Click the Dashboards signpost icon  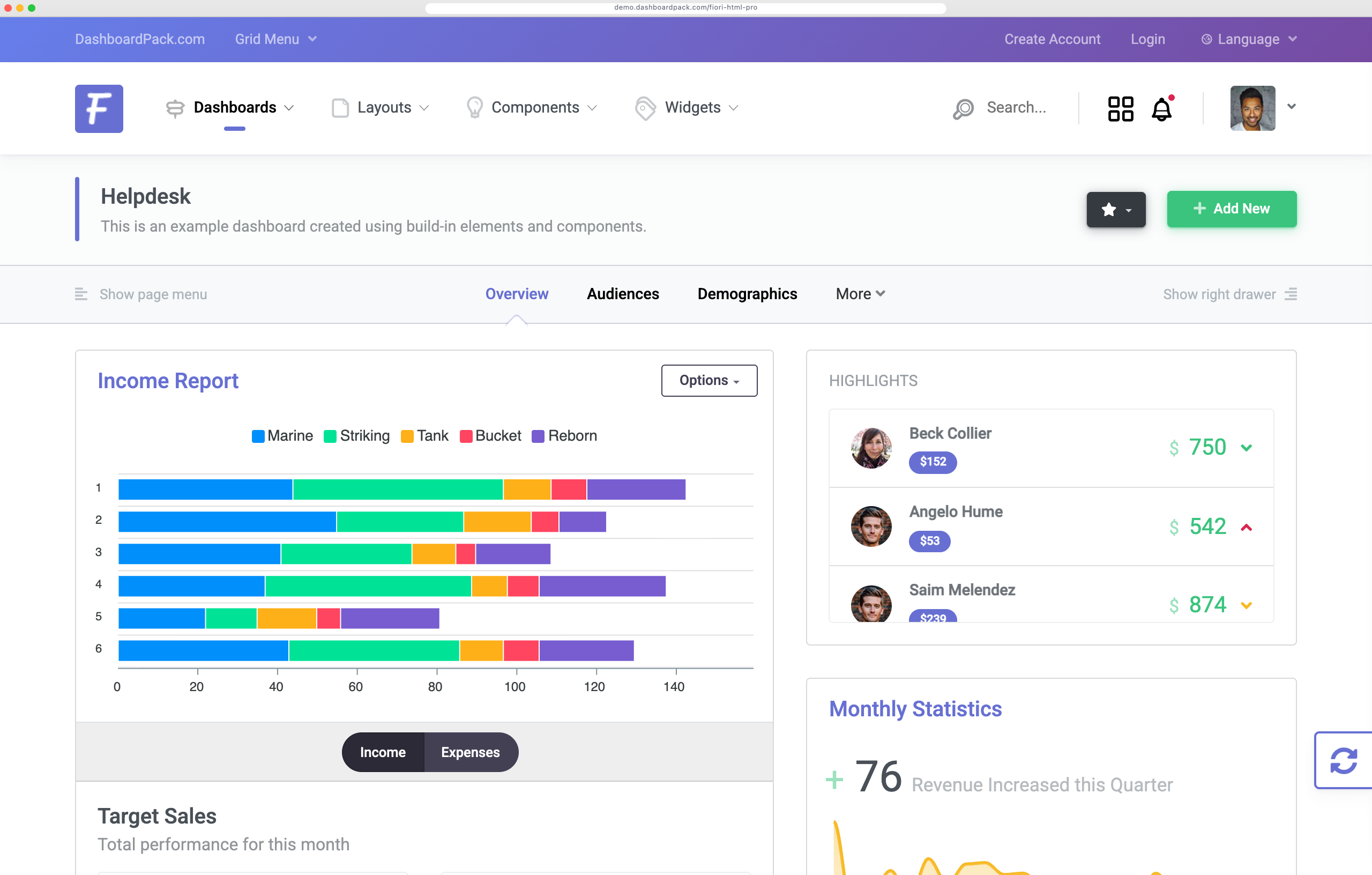[175, 108]
